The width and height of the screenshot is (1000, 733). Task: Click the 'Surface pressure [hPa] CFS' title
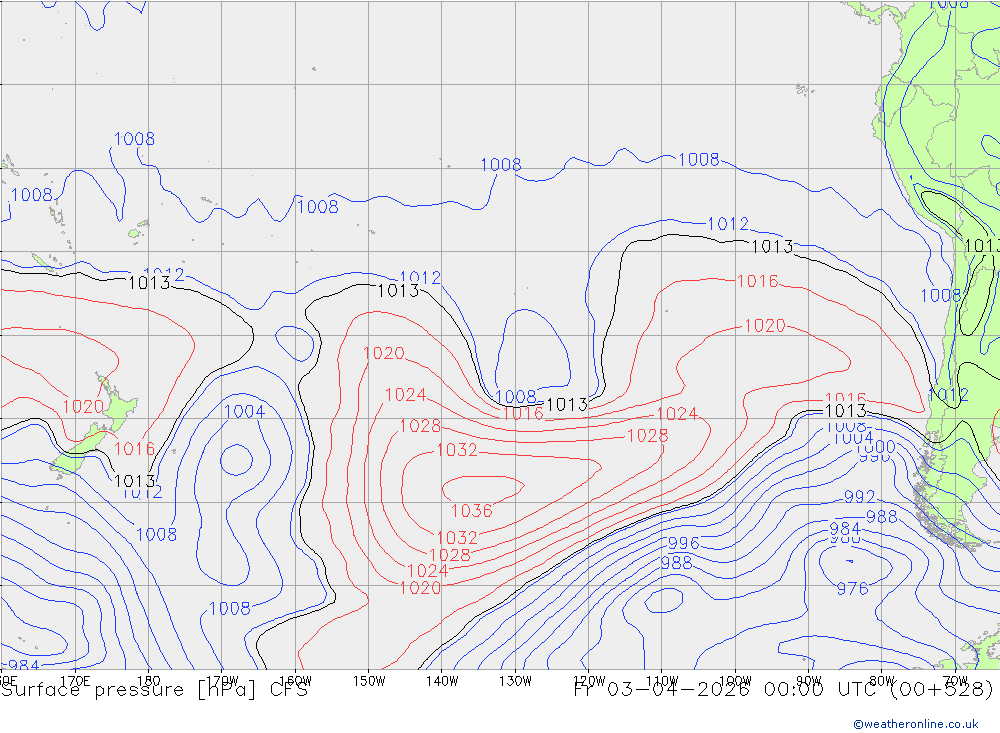coord(154,689)
